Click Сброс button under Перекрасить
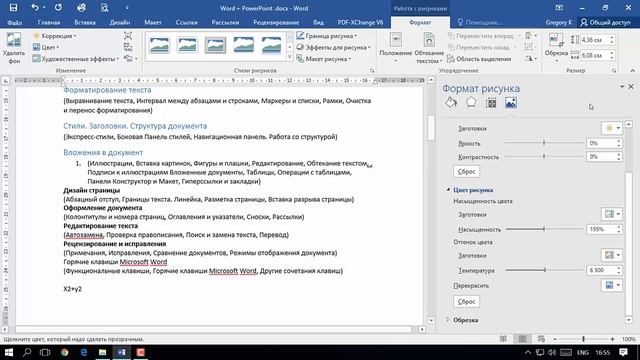This screenshot has height=360, width=640. 466,302
